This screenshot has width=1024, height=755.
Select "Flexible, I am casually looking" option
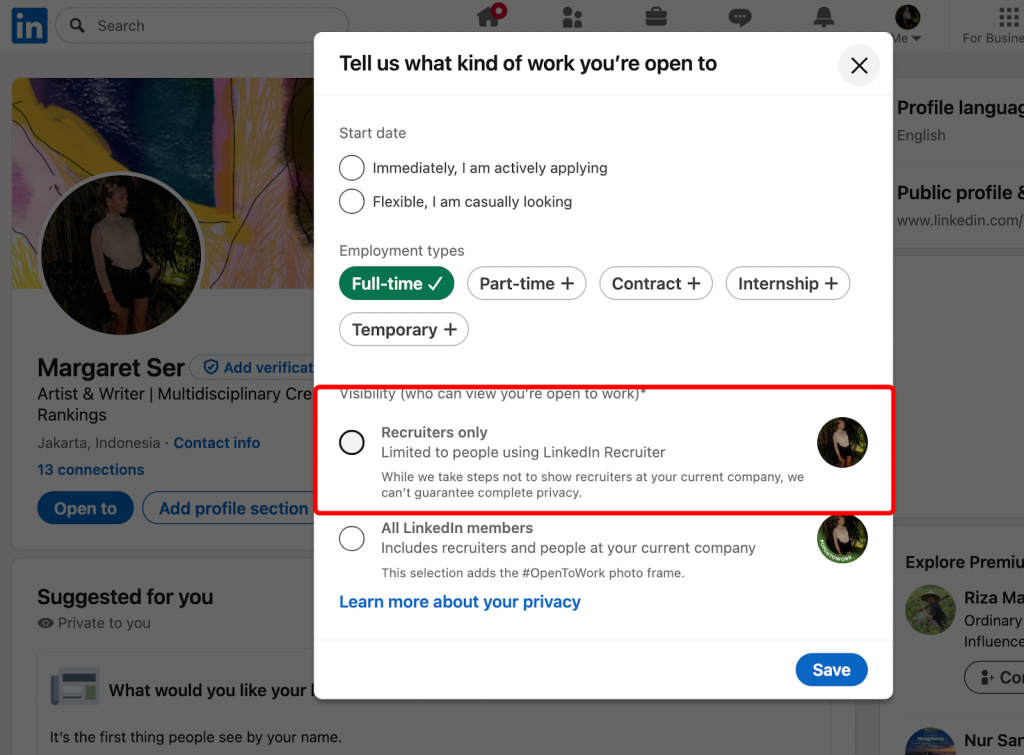click(x=352, y=202)
